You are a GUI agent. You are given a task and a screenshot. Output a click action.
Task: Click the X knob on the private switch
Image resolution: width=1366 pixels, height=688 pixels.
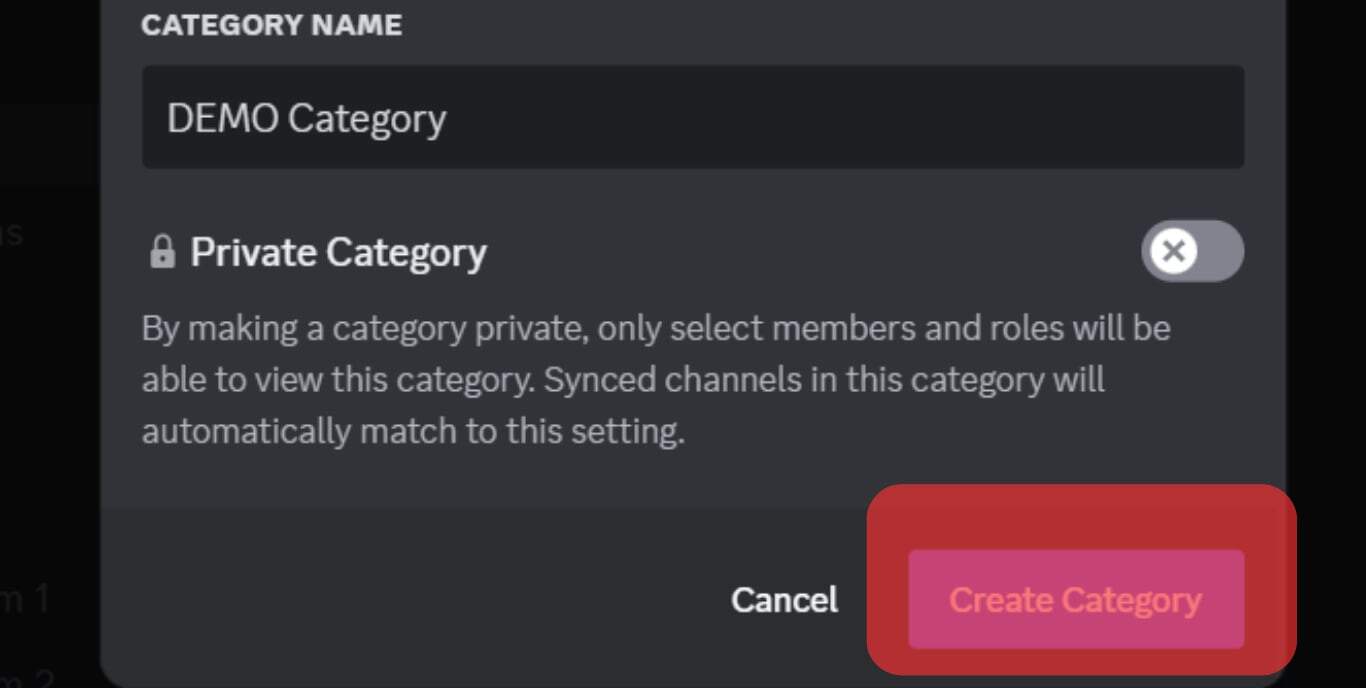1173,251
